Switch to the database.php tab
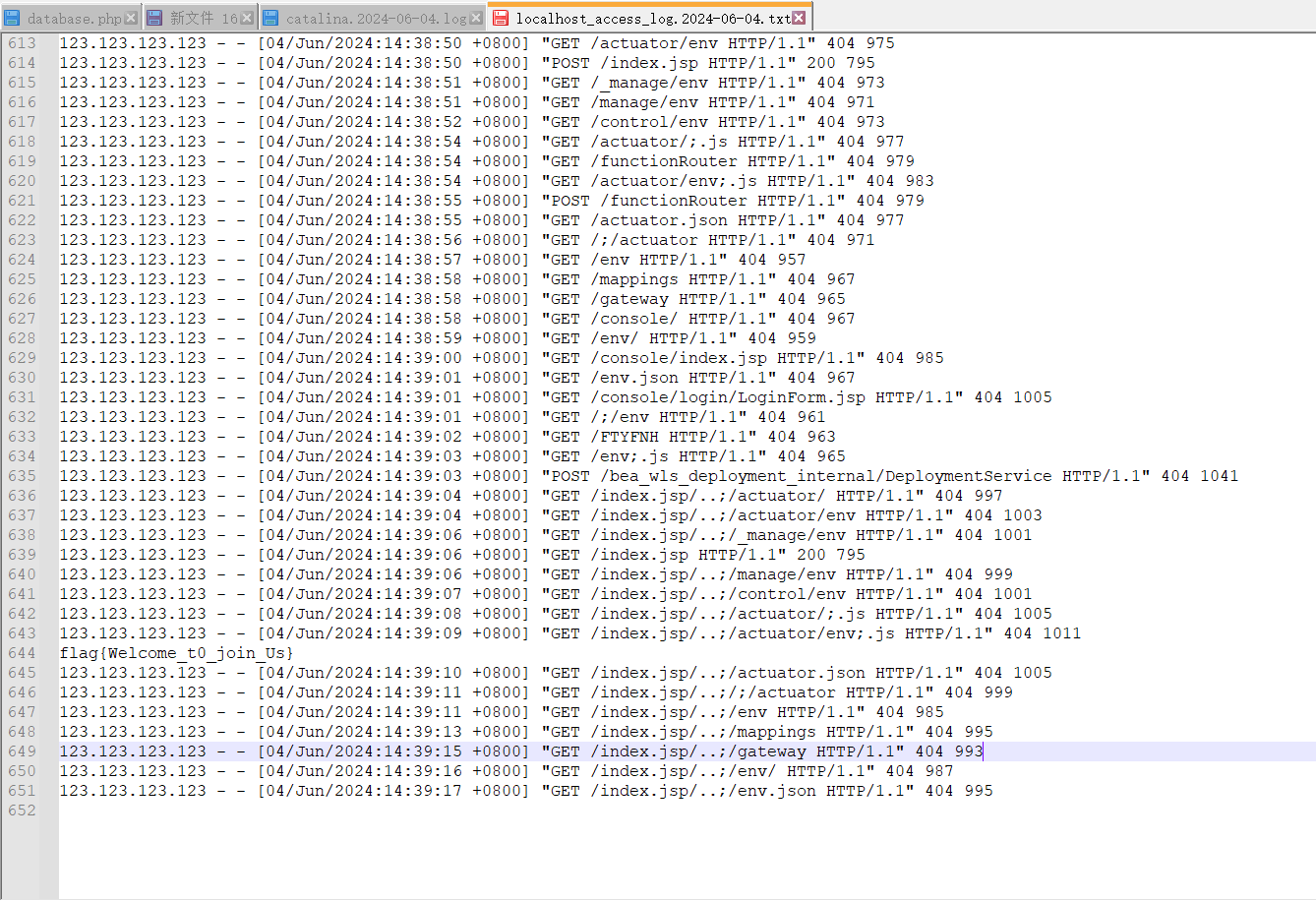1316x901 pixels. coord(74,18)
